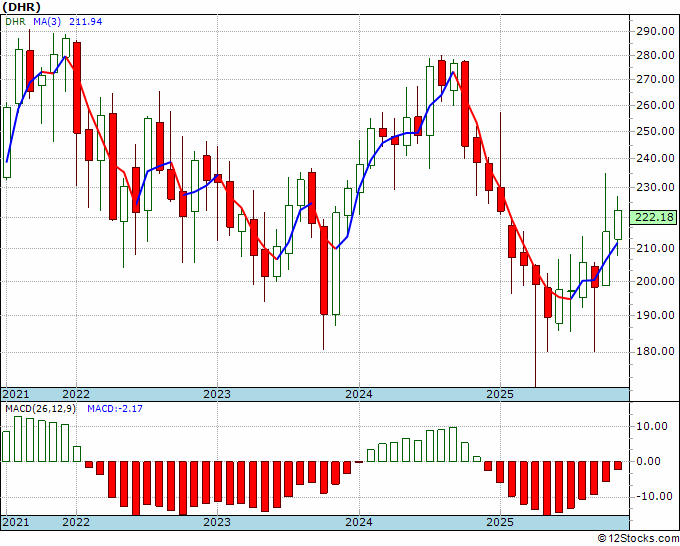Click the 180.00 price axis label

[x=655, y=351]
